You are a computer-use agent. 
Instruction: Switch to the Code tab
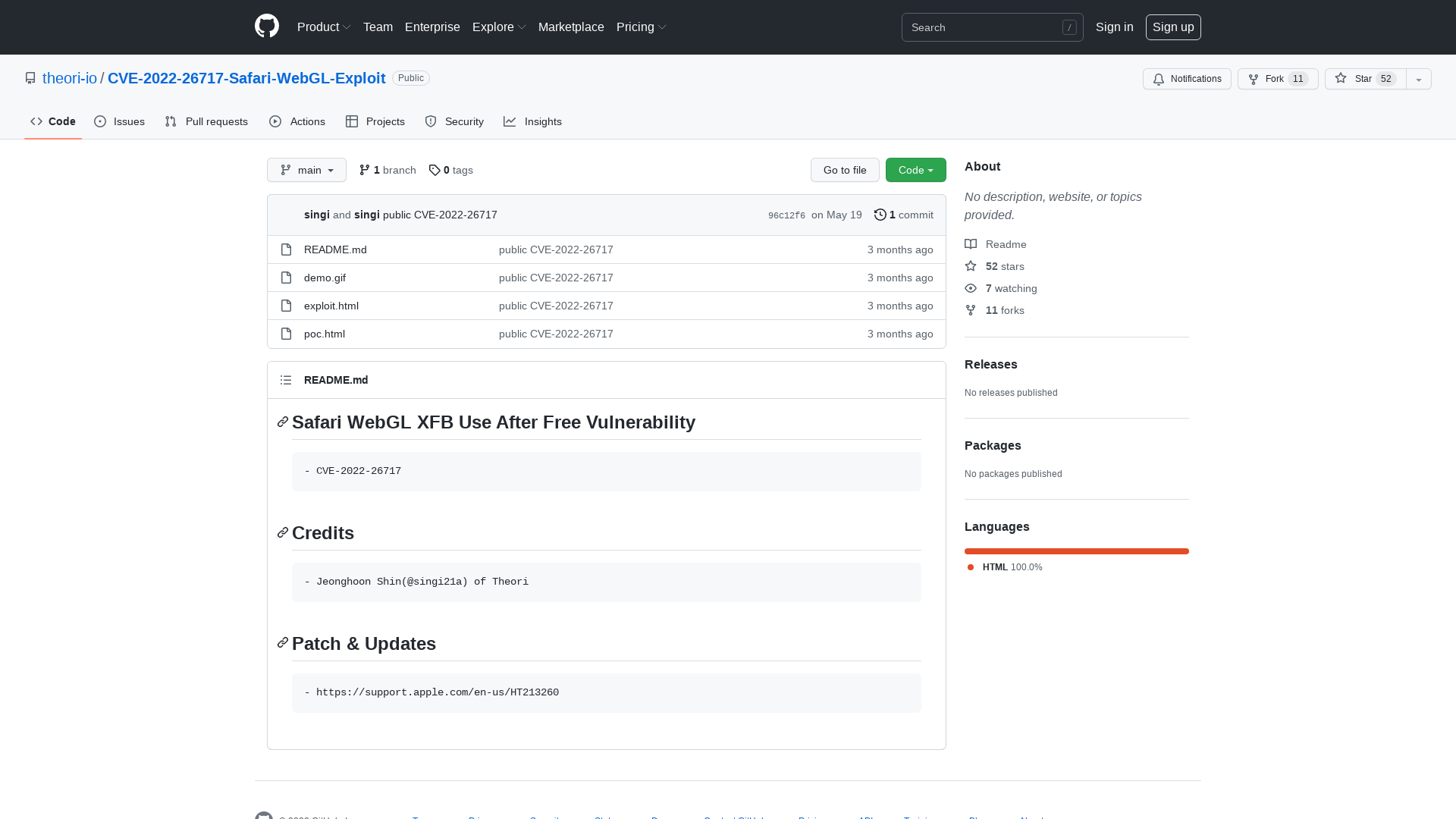pyautogui.click(x=53, y=121)
